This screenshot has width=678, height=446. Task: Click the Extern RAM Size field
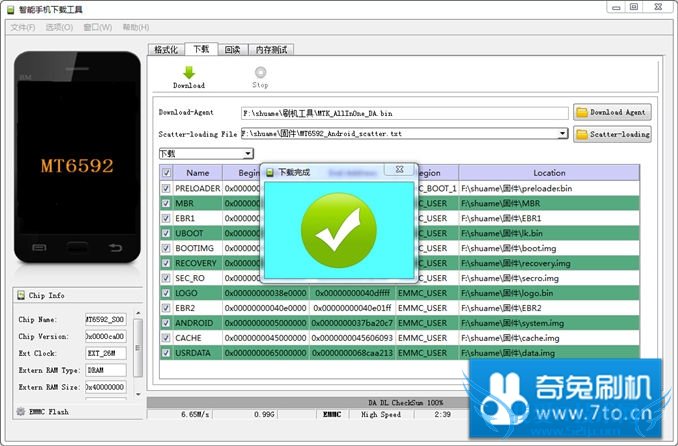[x=106, y=387]
